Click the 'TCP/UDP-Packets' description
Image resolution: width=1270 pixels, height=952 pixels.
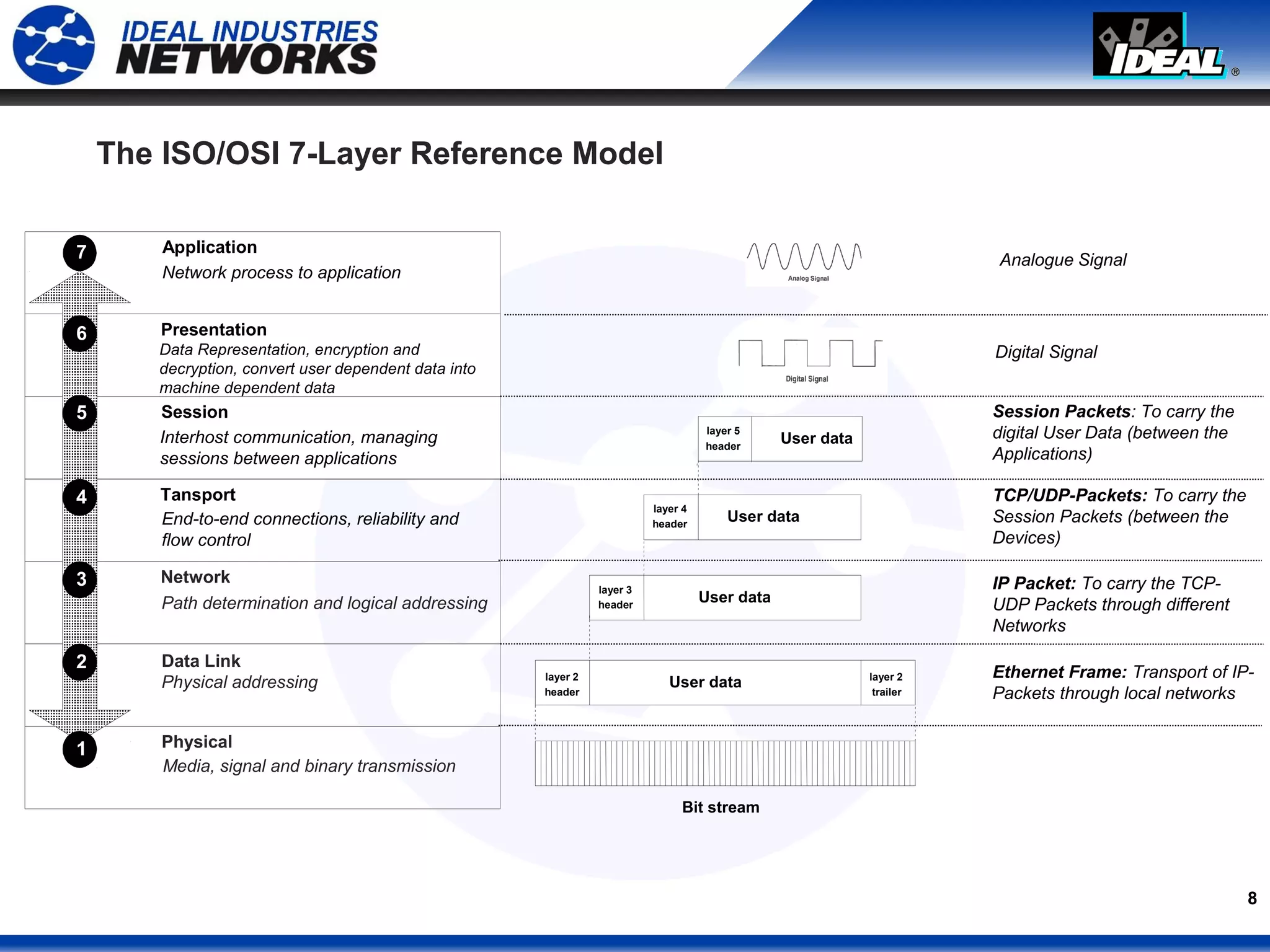1119,516
